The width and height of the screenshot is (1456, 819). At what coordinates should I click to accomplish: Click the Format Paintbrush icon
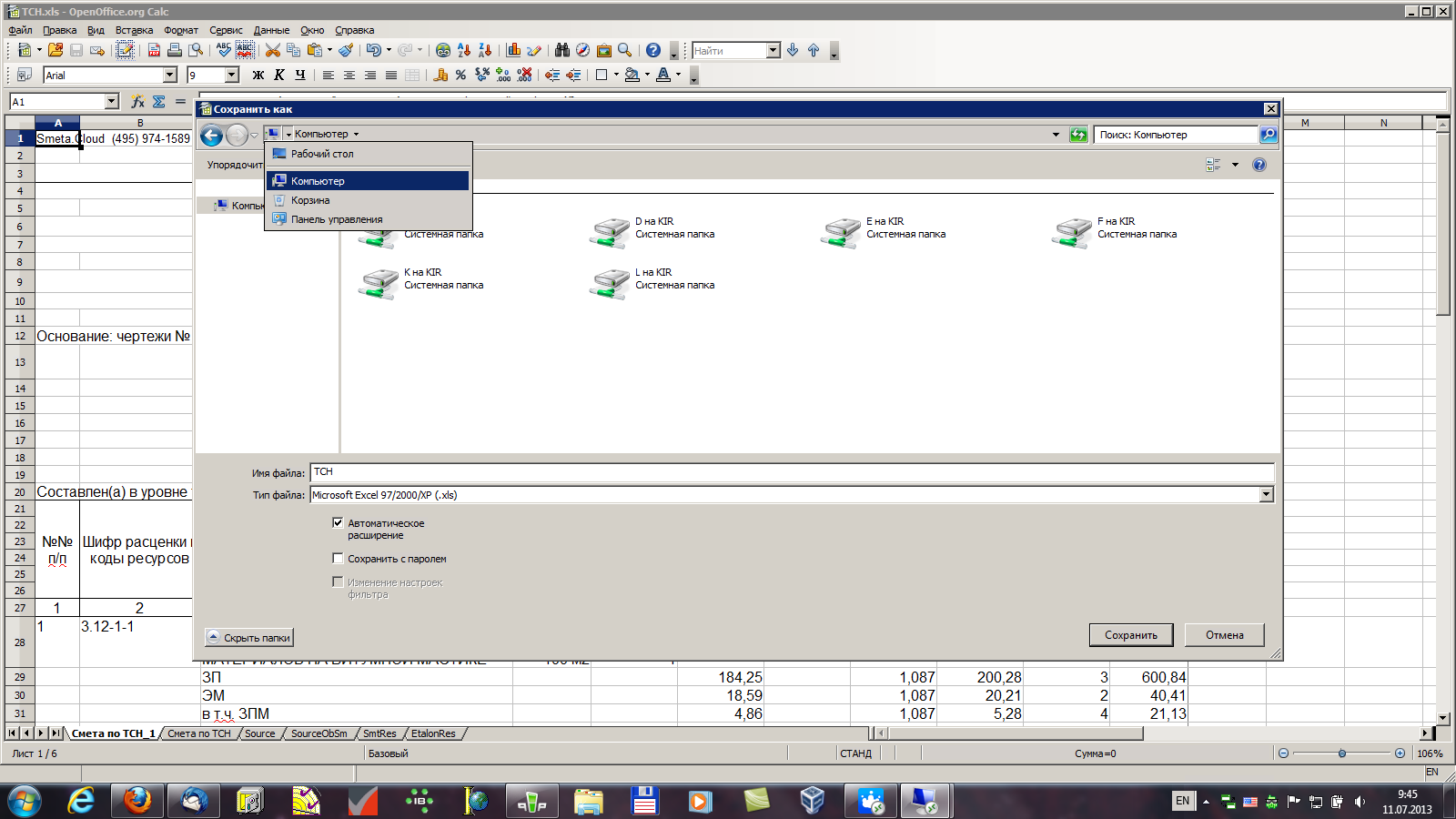tap(346, 50)
